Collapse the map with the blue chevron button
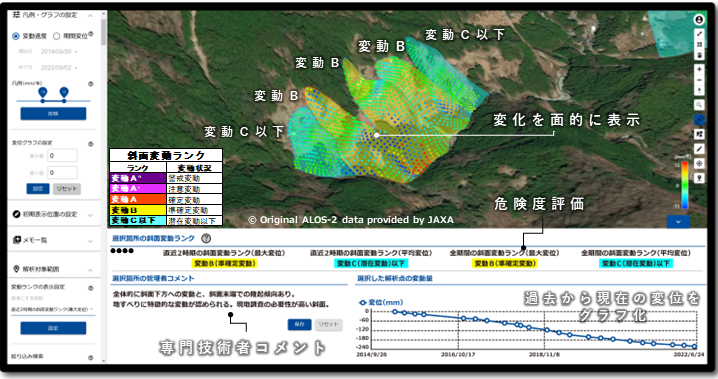Image resolution: width=718 pixels, height=379 pixels. point(678,222)
